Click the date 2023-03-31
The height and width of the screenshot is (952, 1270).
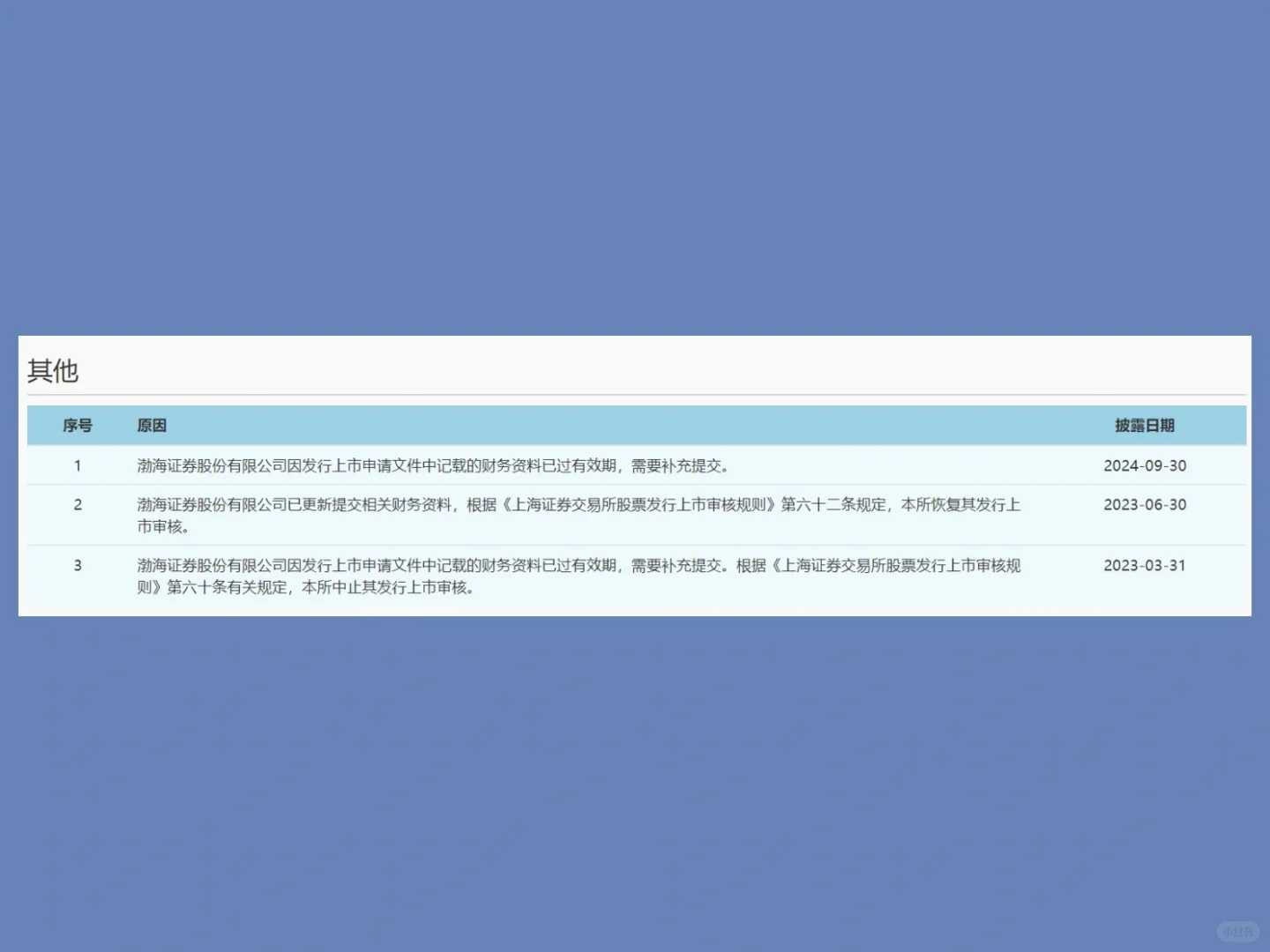click(1145, 566)
